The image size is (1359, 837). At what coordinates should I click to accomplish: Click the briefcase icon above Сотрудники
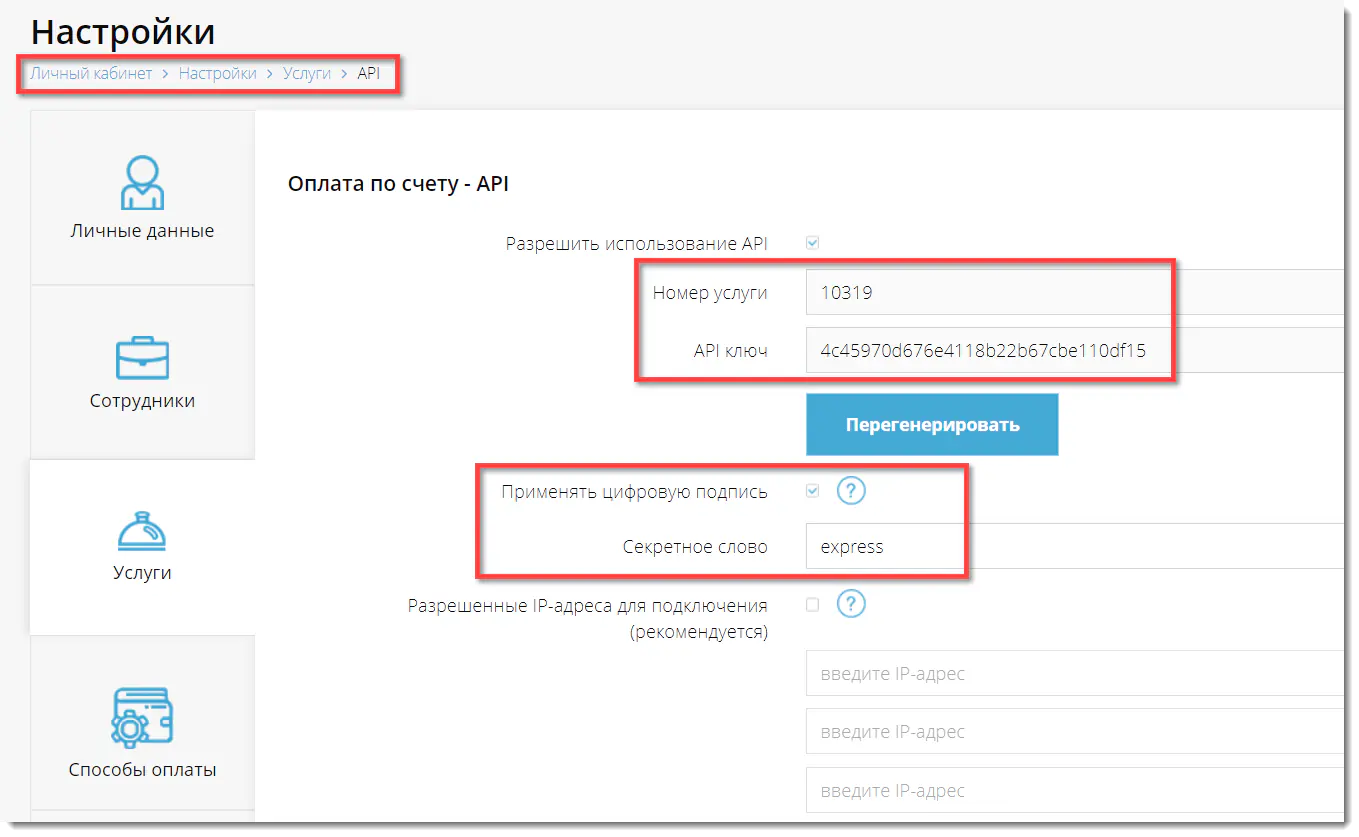click(143, 357)
